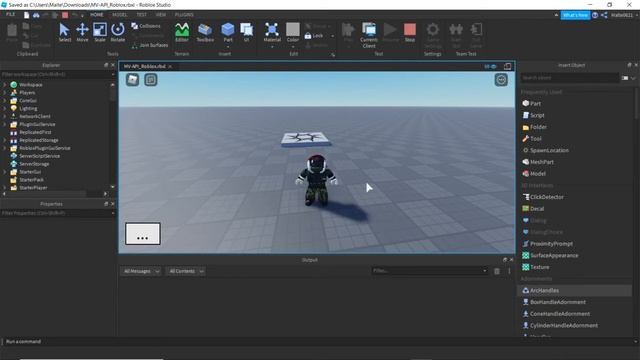640x360 pixels.
Task: Open the UI insert tool
Action: [x=247, y=32]
